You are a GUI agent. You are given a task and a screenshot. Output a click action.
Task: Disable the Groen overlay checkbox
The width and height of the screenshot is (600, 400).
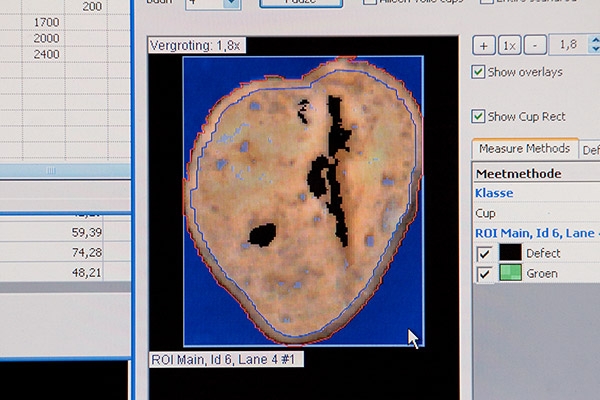pos(483,274)
